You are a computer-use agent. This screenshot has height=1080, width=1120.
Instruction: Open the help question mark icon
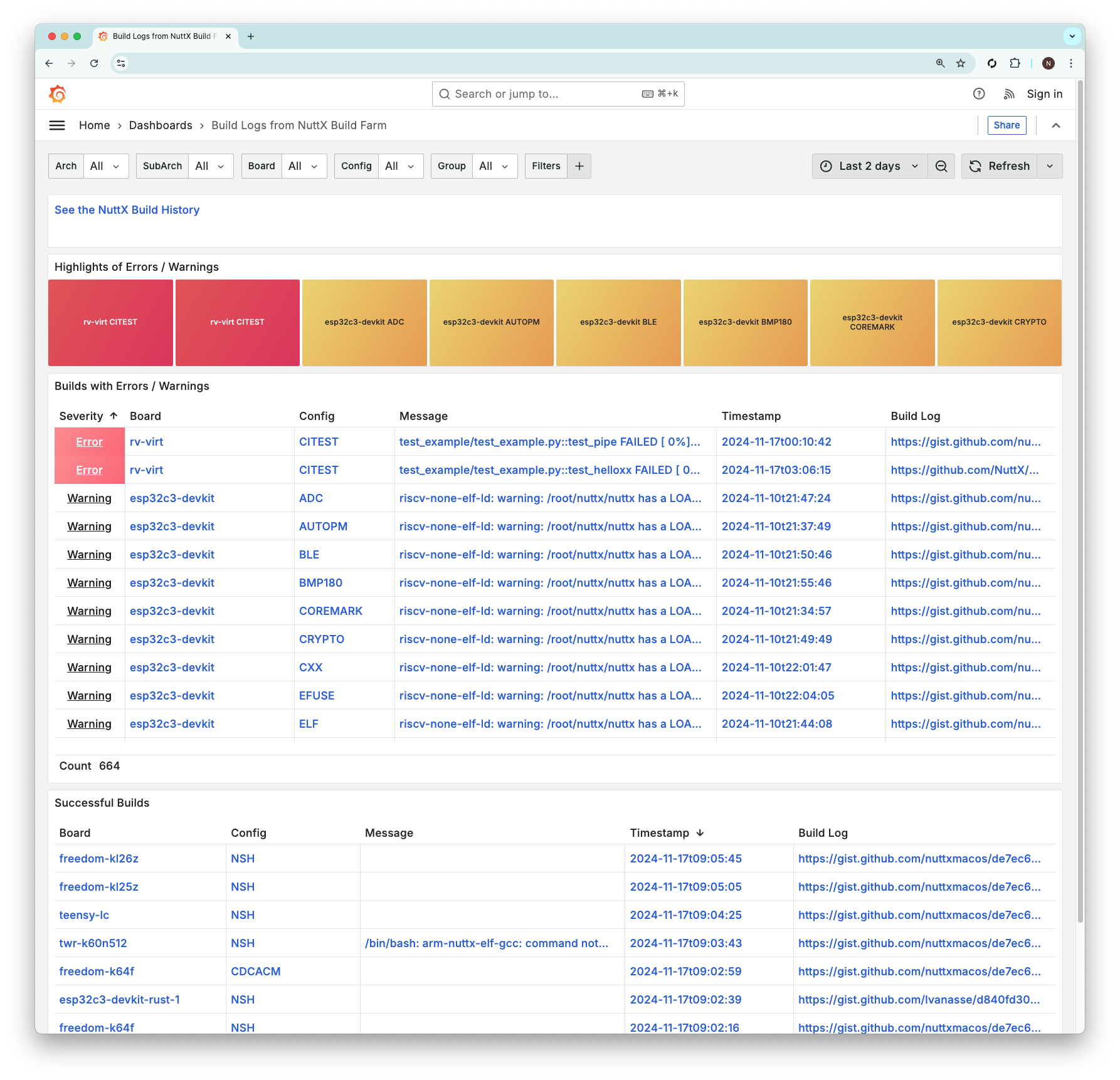click(x=979, y=94)
